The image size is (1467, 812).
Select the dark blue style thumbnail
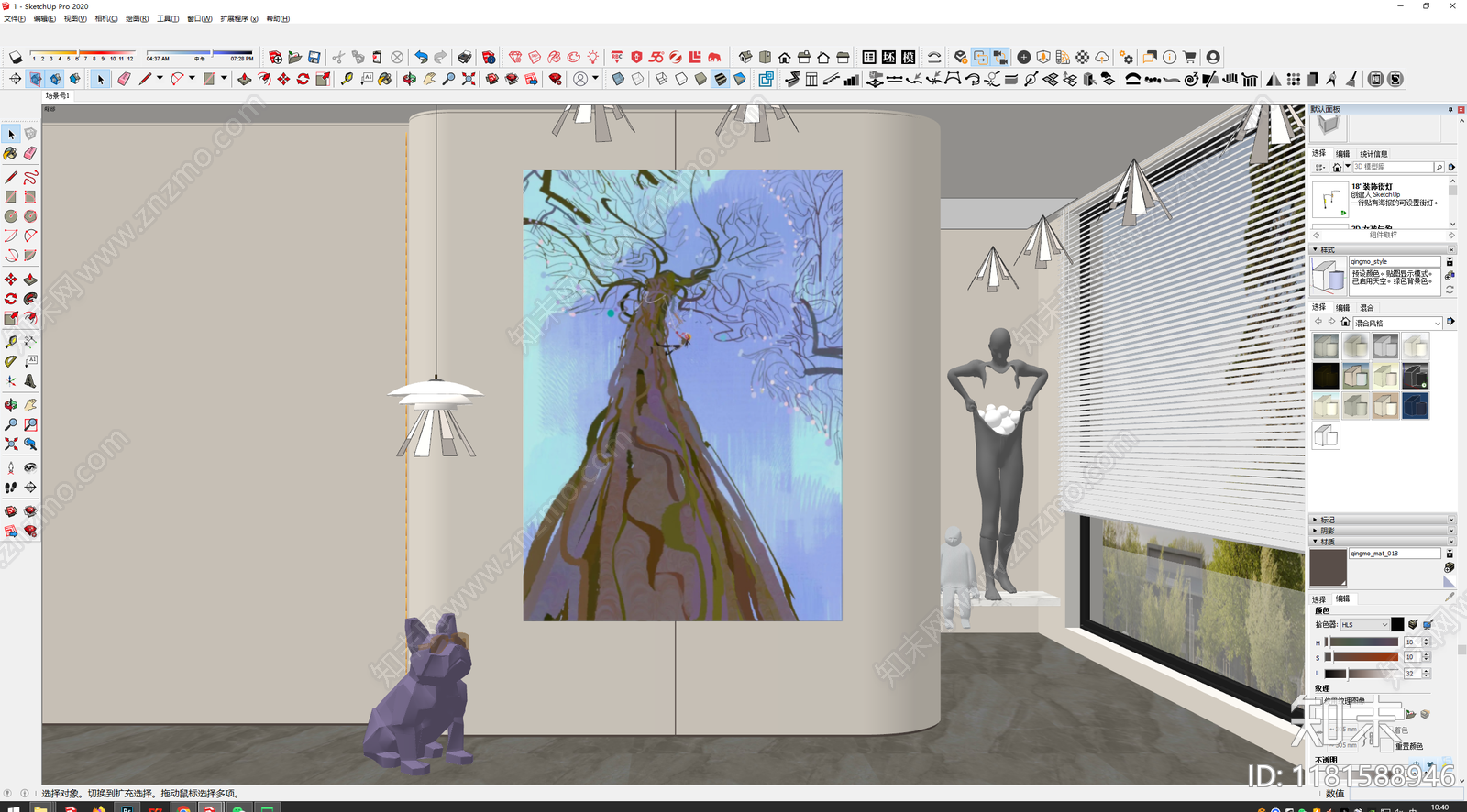coord(1415,405)
